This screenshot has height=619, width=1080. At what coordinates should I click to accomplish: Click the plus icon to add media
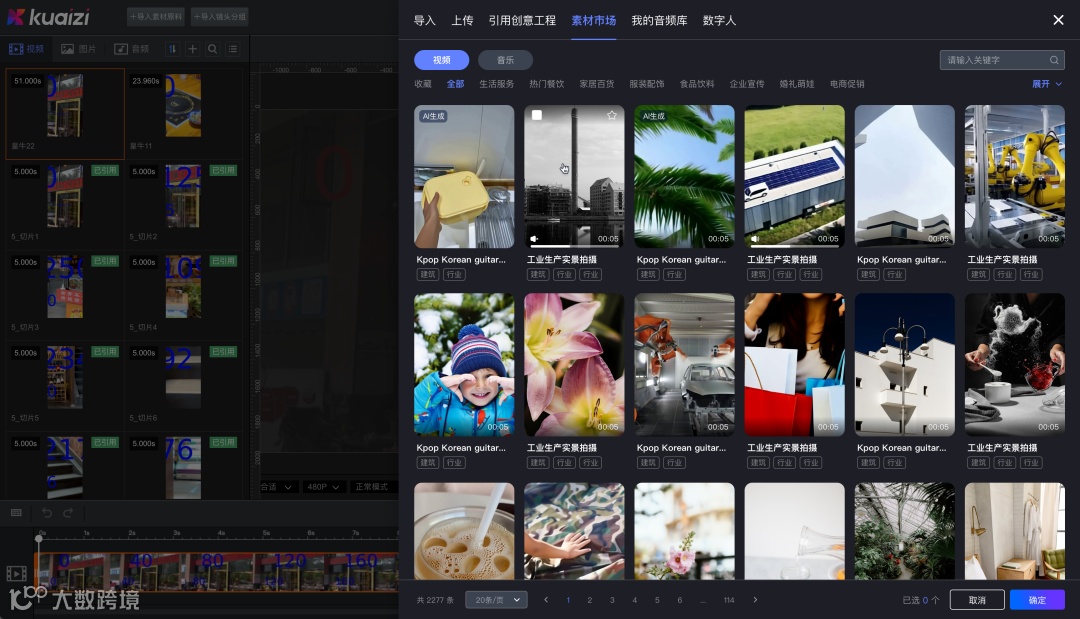[191, 48]
